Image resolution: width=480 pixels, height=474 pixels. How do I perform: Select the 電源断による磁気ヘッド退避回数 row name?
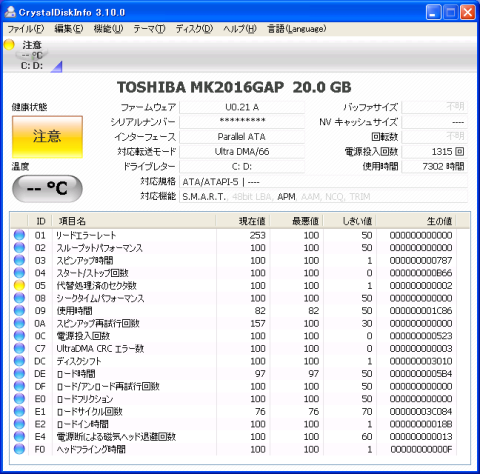pos(116,437)
